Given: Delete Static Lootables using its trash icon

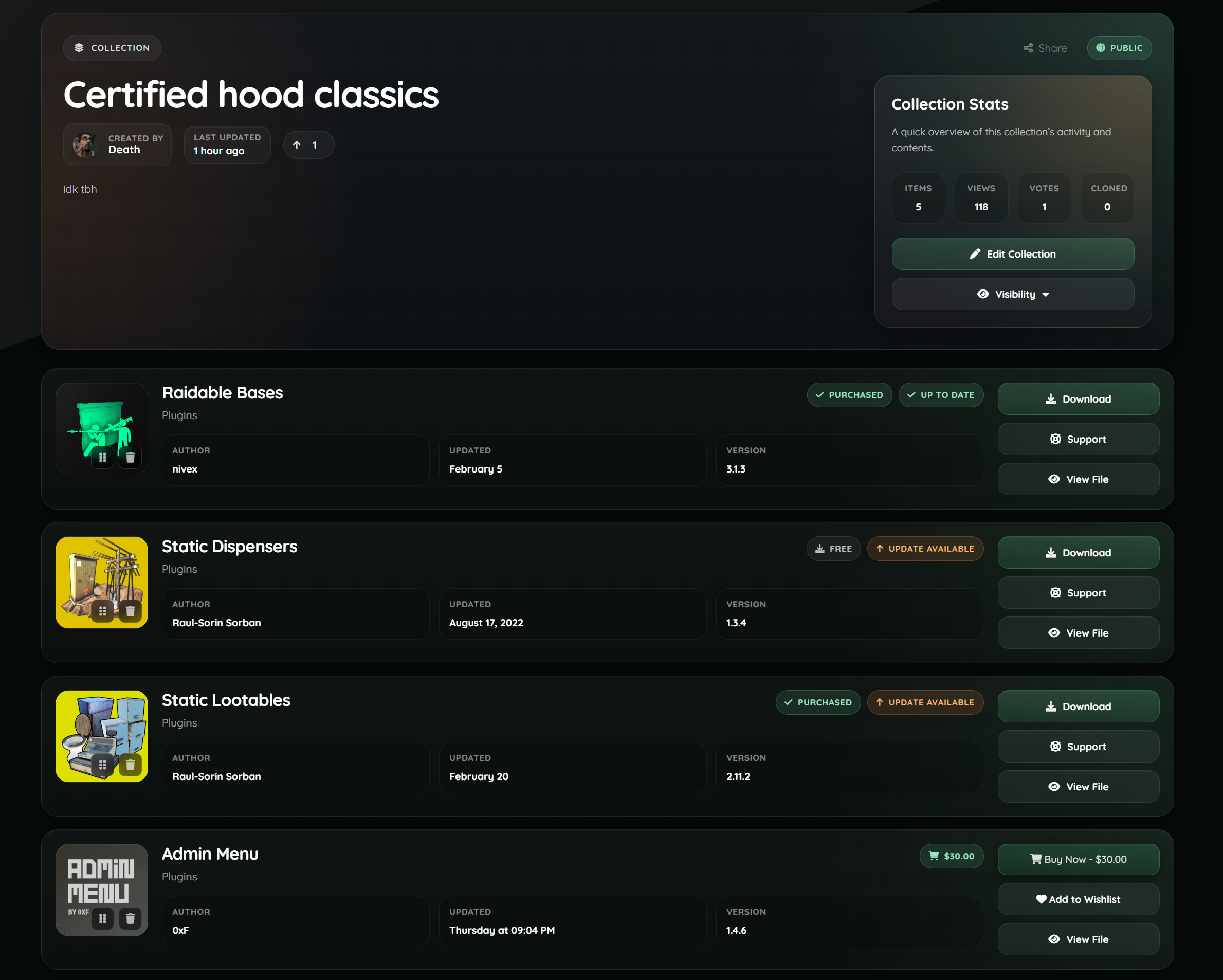Looking at the screenshot, I should 130,765.
